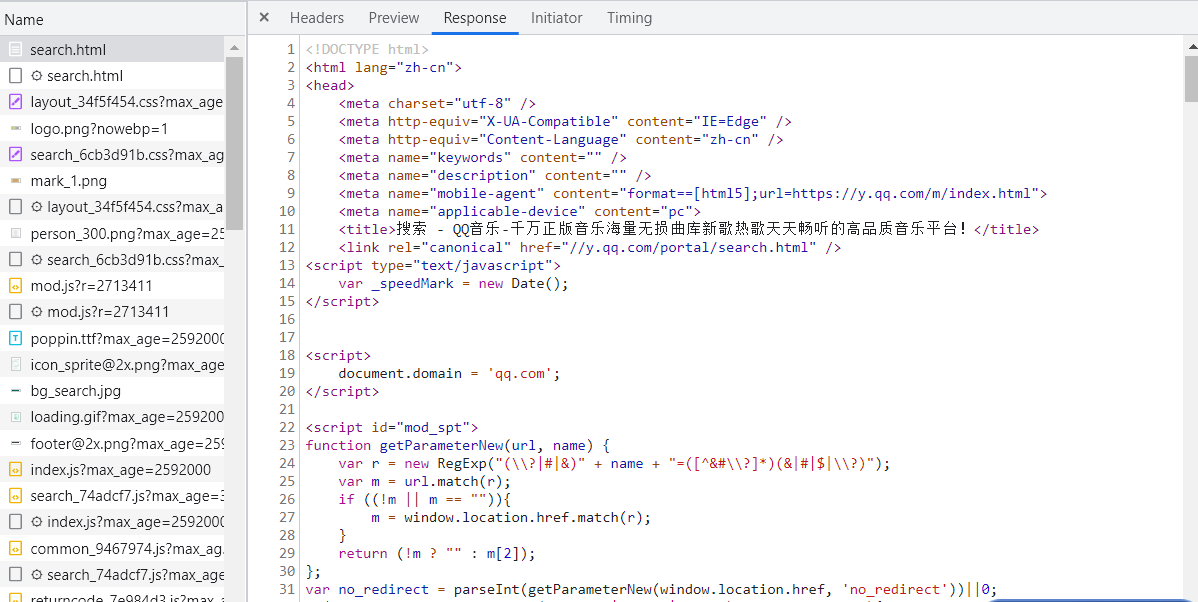Screen dimensions: 1198x602
Task: Click the image icon beside icon_sprite@2x.png
Action: point(15,364)
